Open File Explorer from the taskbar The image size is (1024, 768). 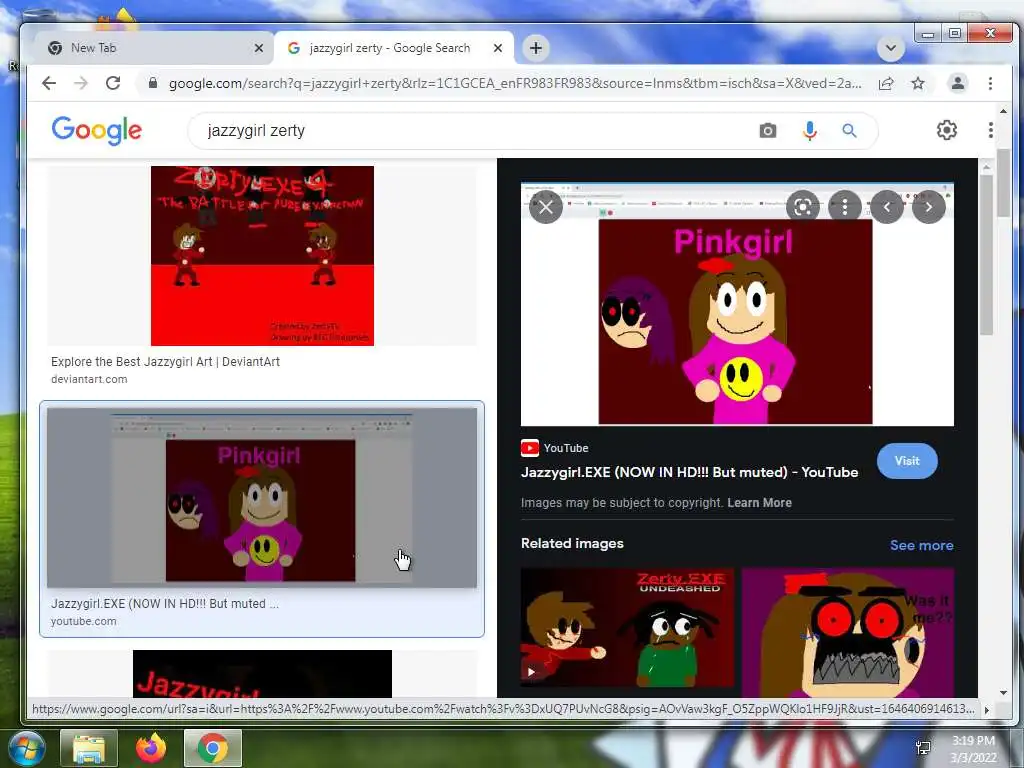[x=89, y=748]
